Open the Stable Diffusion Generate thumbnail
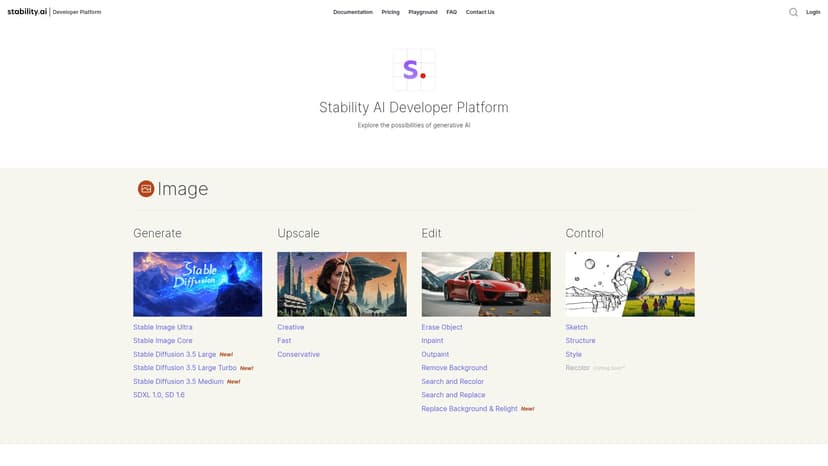Screen dimensions: 828x466 [197, 284]
